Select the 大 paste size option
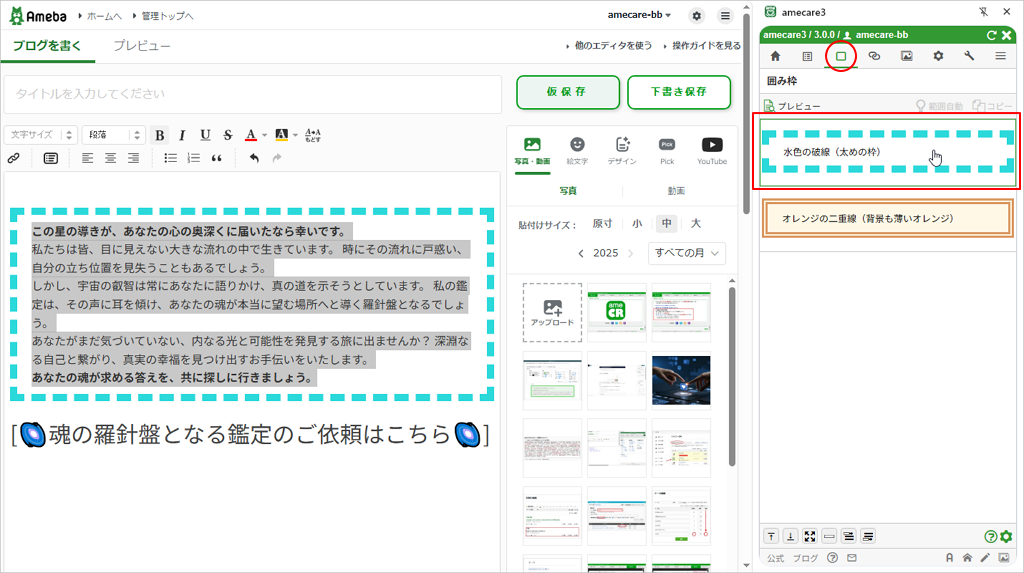 coord(695,224)
